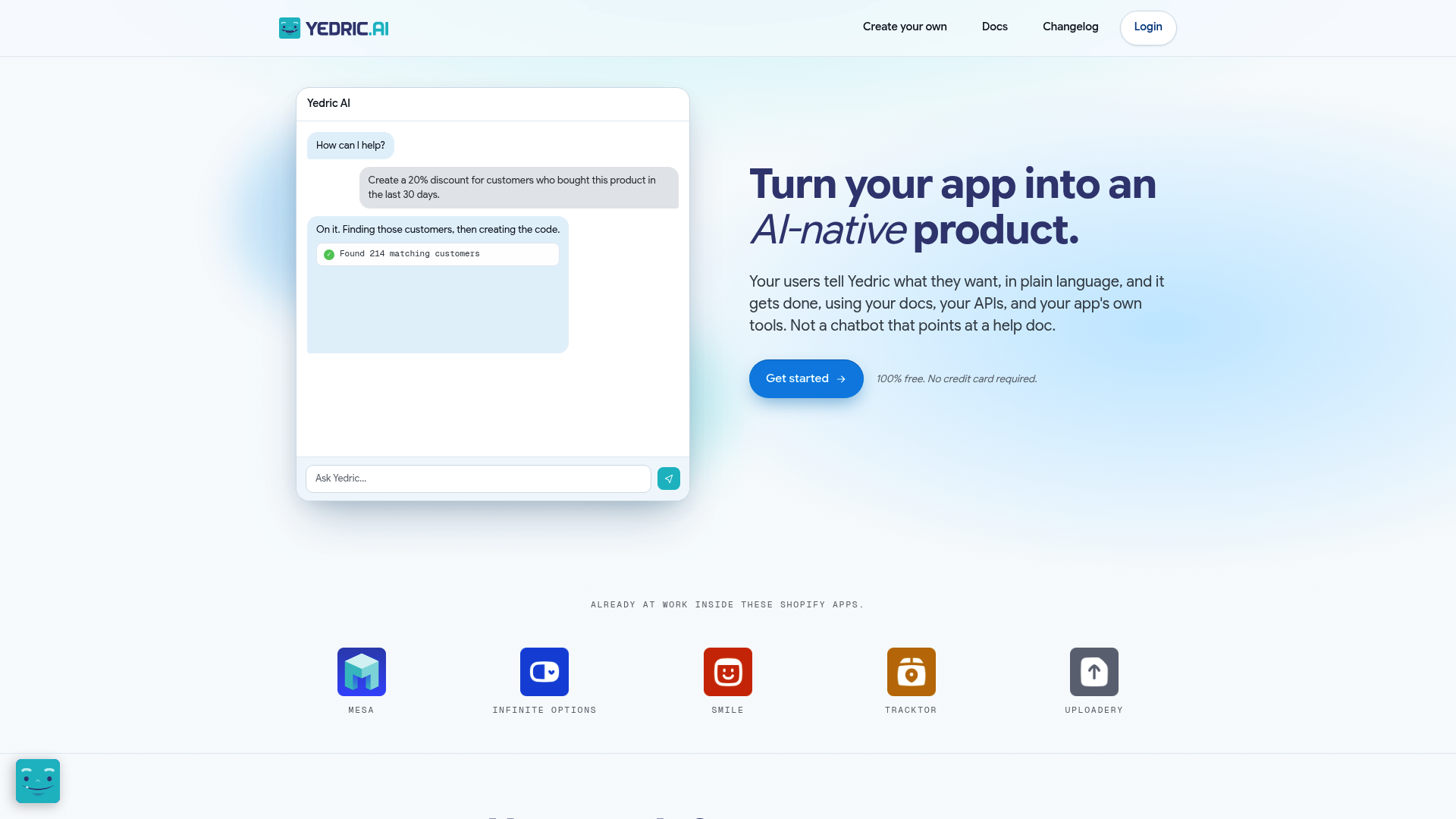Open the Tracktor app icon
Screen dimensions: 1456x819
click(912, 672)
